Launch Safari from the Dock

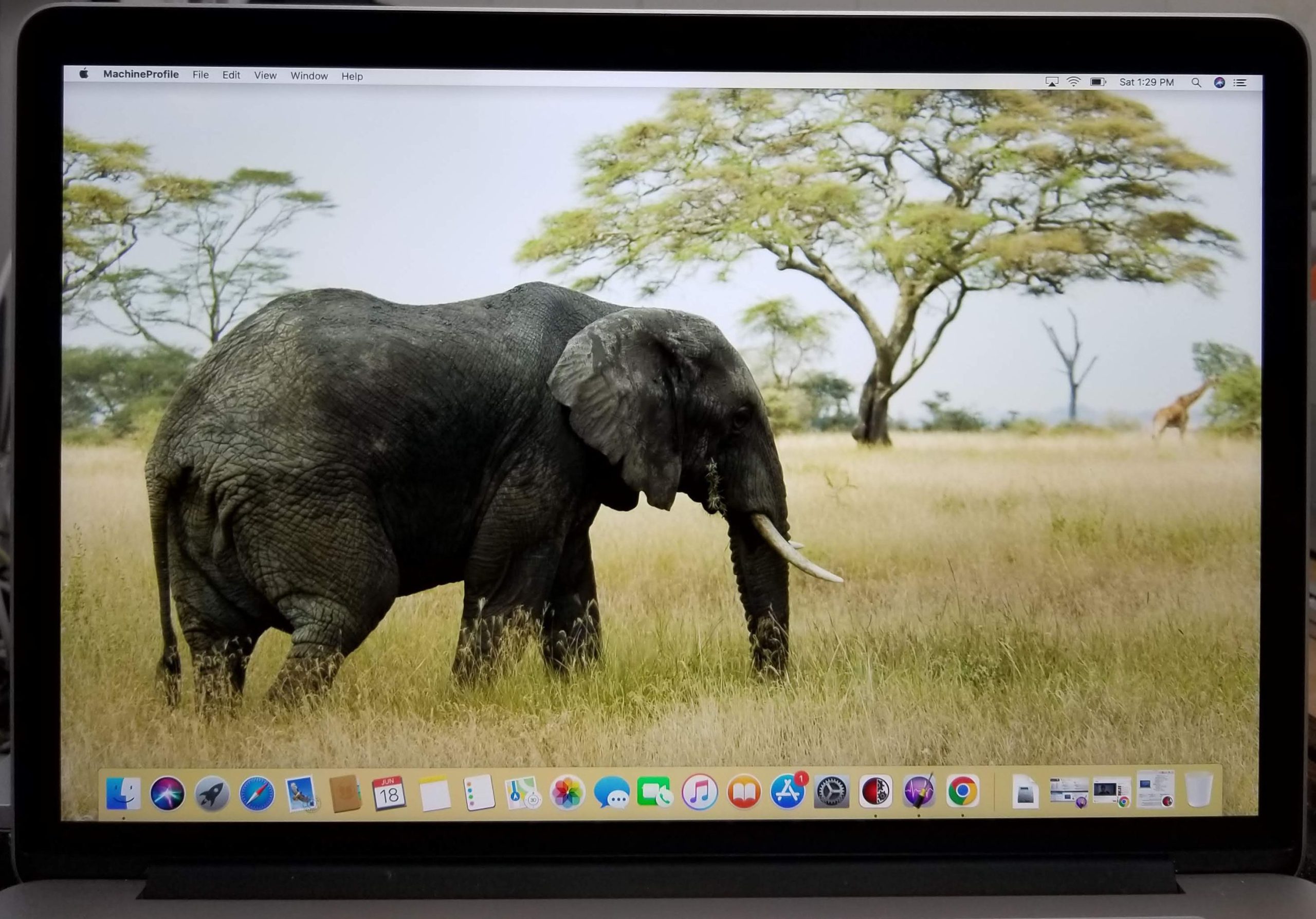click(x=256, y=794)
